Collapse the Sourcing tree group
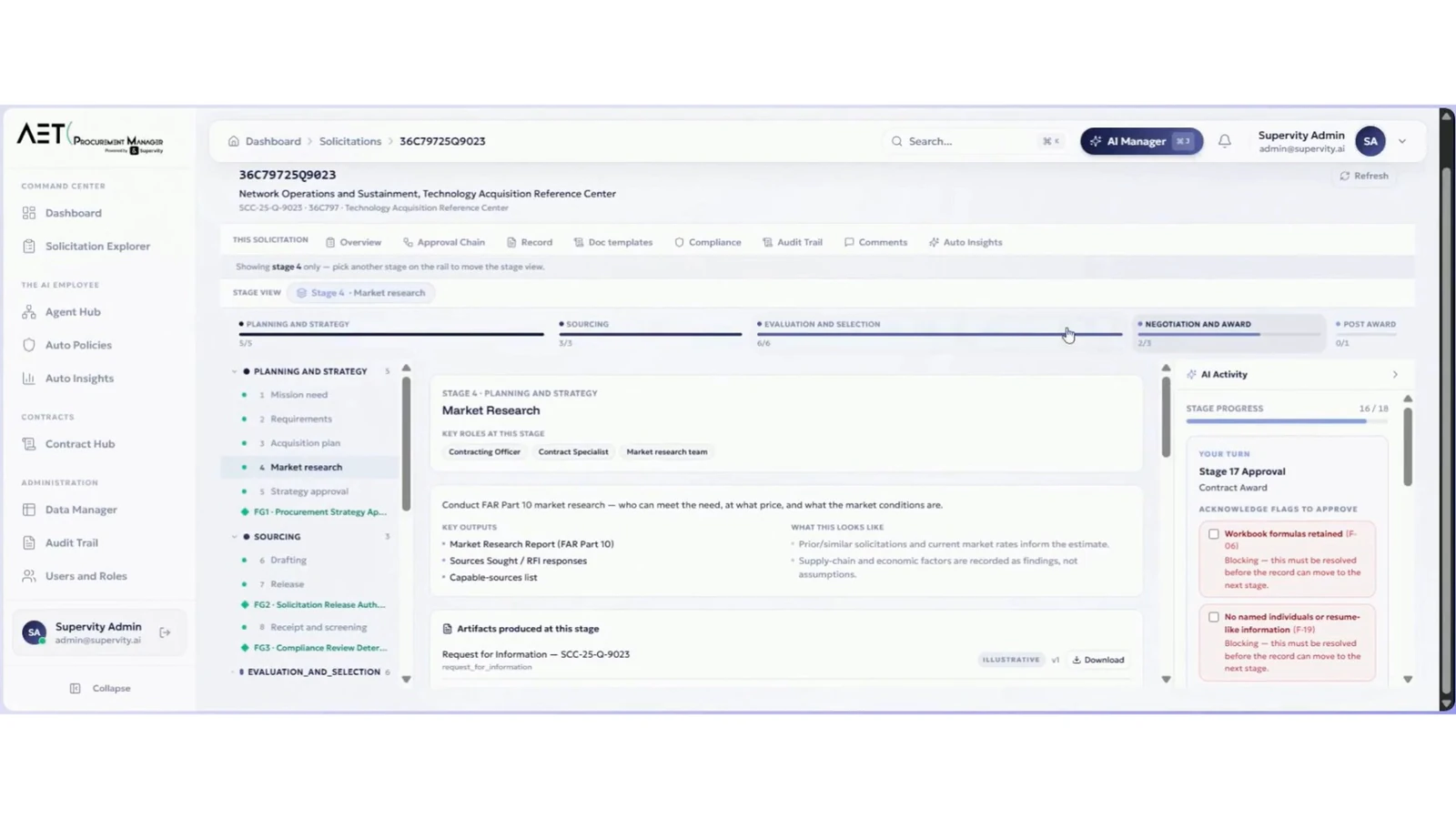The height and width of the screenshot is (819, 1456). point(234,537)
